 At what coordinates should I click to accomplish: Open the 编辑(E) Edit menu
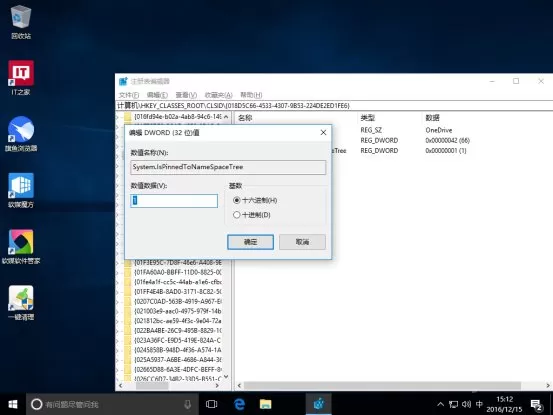(157, 95)
